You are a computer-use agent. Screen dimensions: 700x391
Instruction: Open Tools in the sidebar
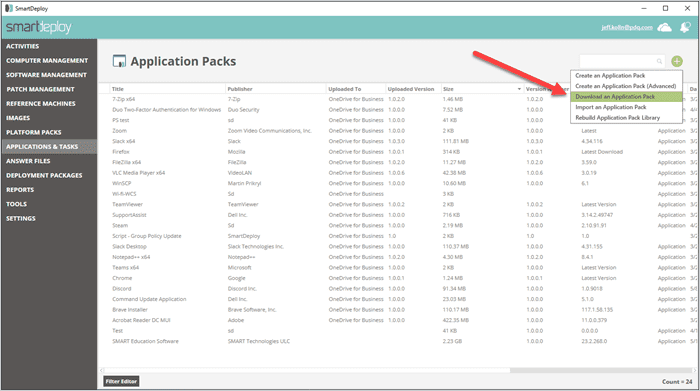click(17, 204)
